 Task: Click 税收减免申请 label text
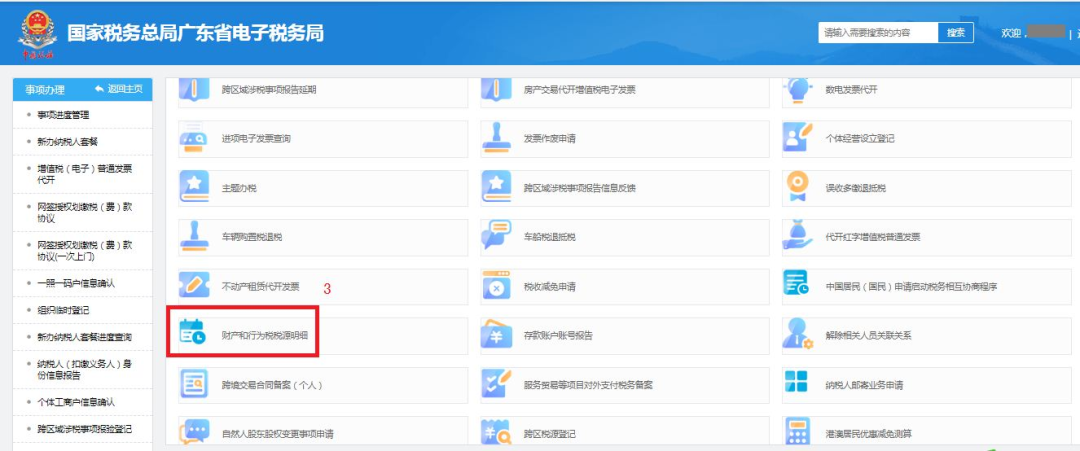[x=550, y=287]
